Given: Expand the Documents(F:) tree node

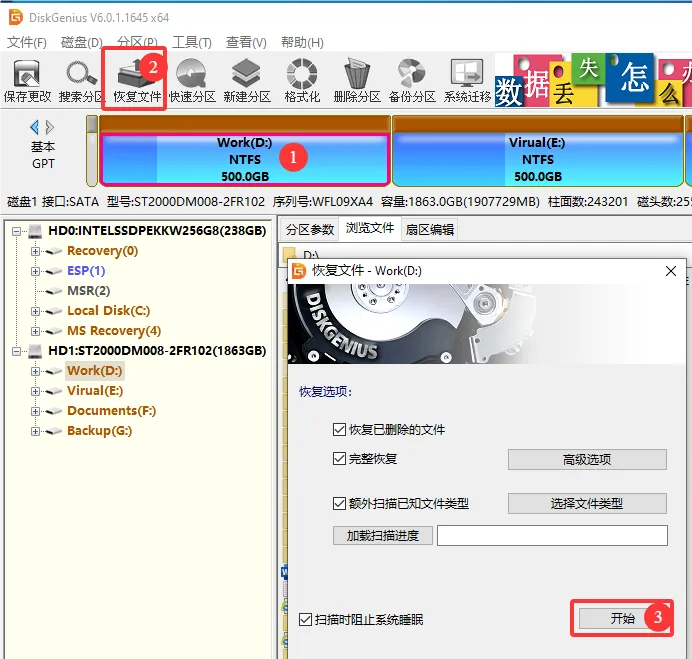Looking at the screenshot, I should (x=35, y=411).
